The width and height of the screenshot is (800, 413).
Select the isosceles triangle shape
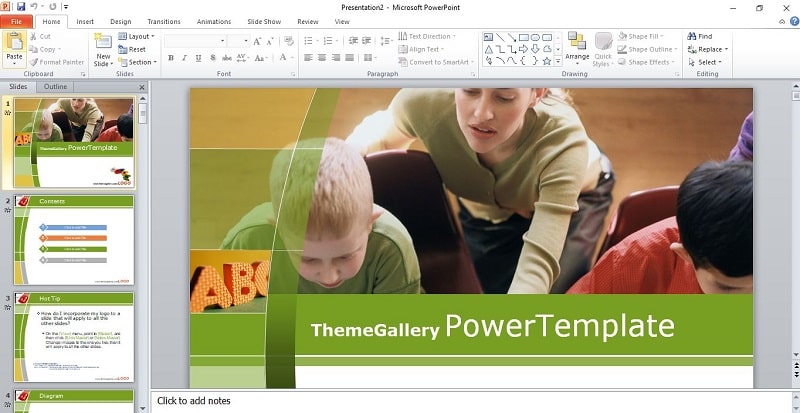488,49
